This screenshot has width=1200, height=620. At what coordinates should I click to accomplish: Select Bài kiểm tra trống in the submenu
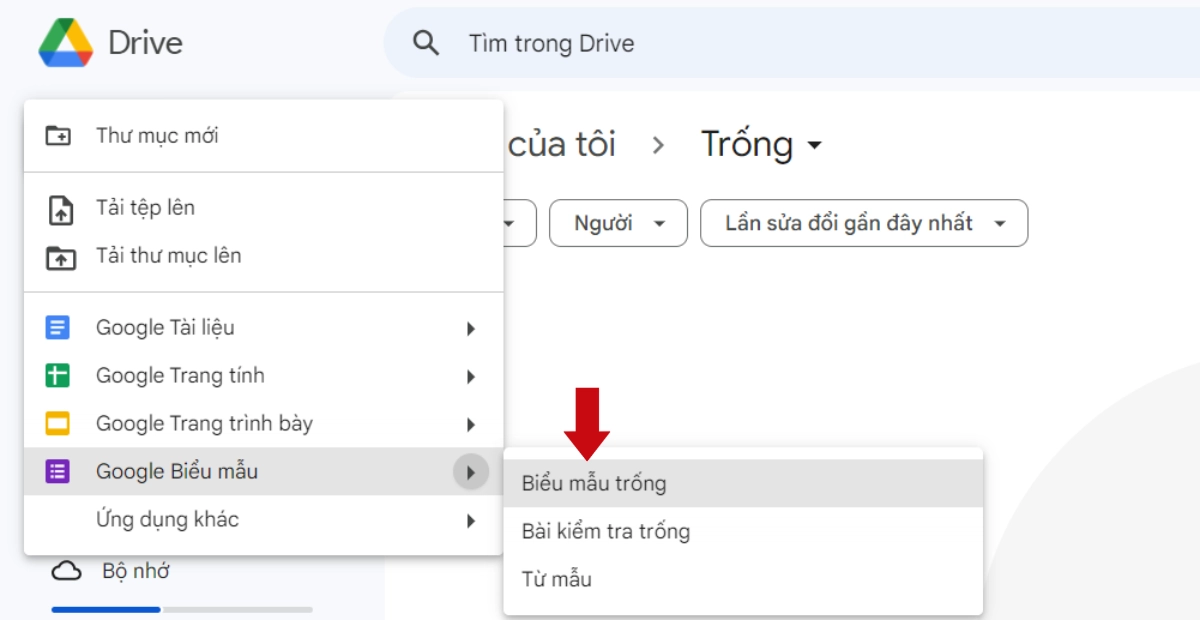[605, 531]
